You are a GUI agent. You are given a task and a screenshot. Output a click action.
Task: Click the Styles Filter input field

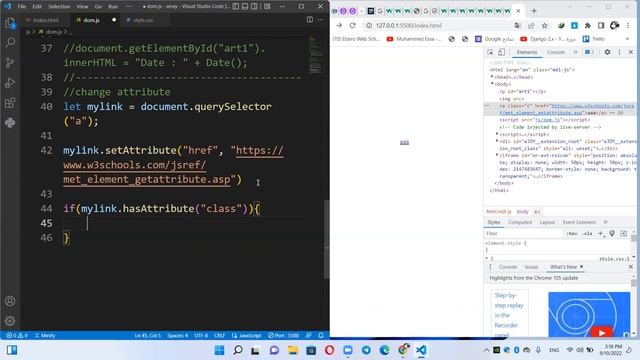point(523,233)
